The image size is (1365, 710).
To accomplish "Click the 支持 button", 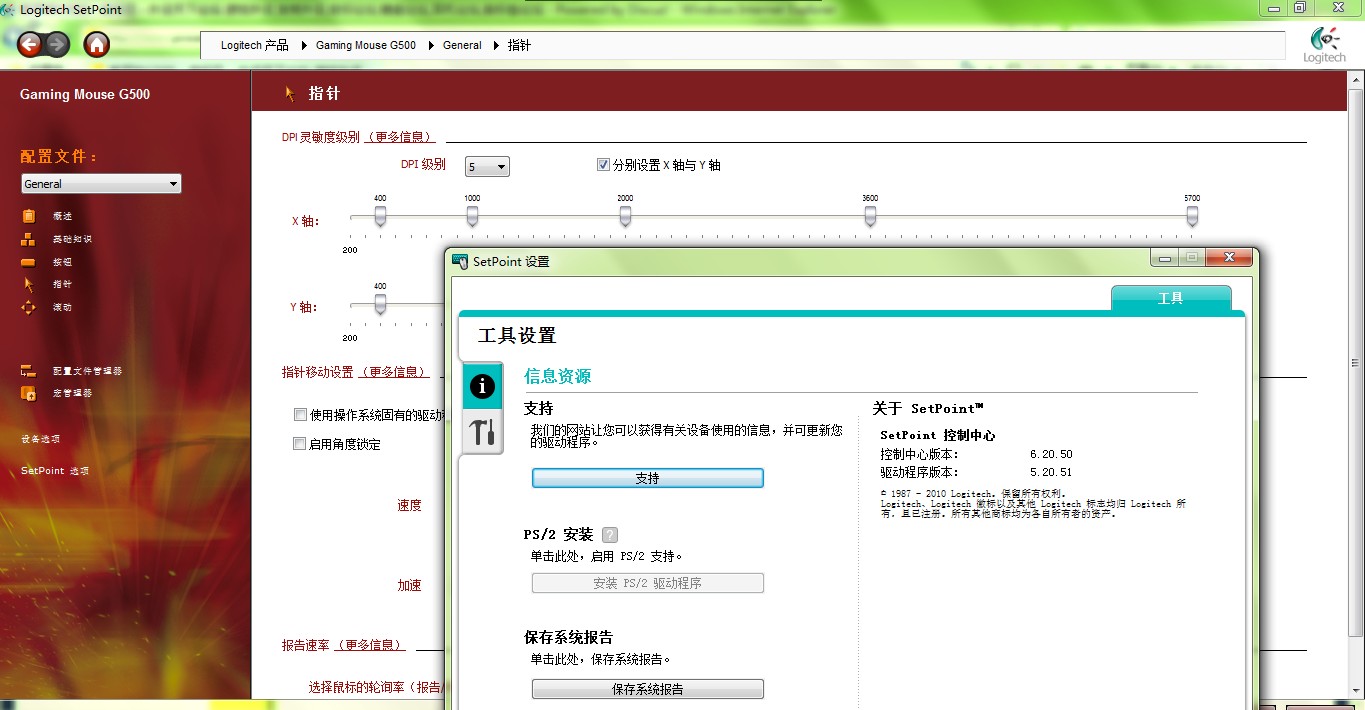I will (x=647, y=478).
